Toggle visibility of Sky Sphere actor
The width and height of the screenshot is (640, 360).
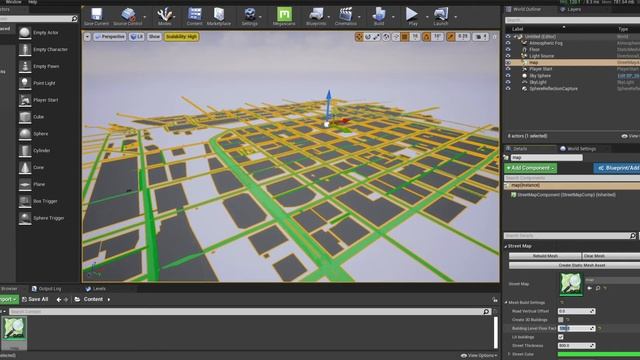click(508, 76)
